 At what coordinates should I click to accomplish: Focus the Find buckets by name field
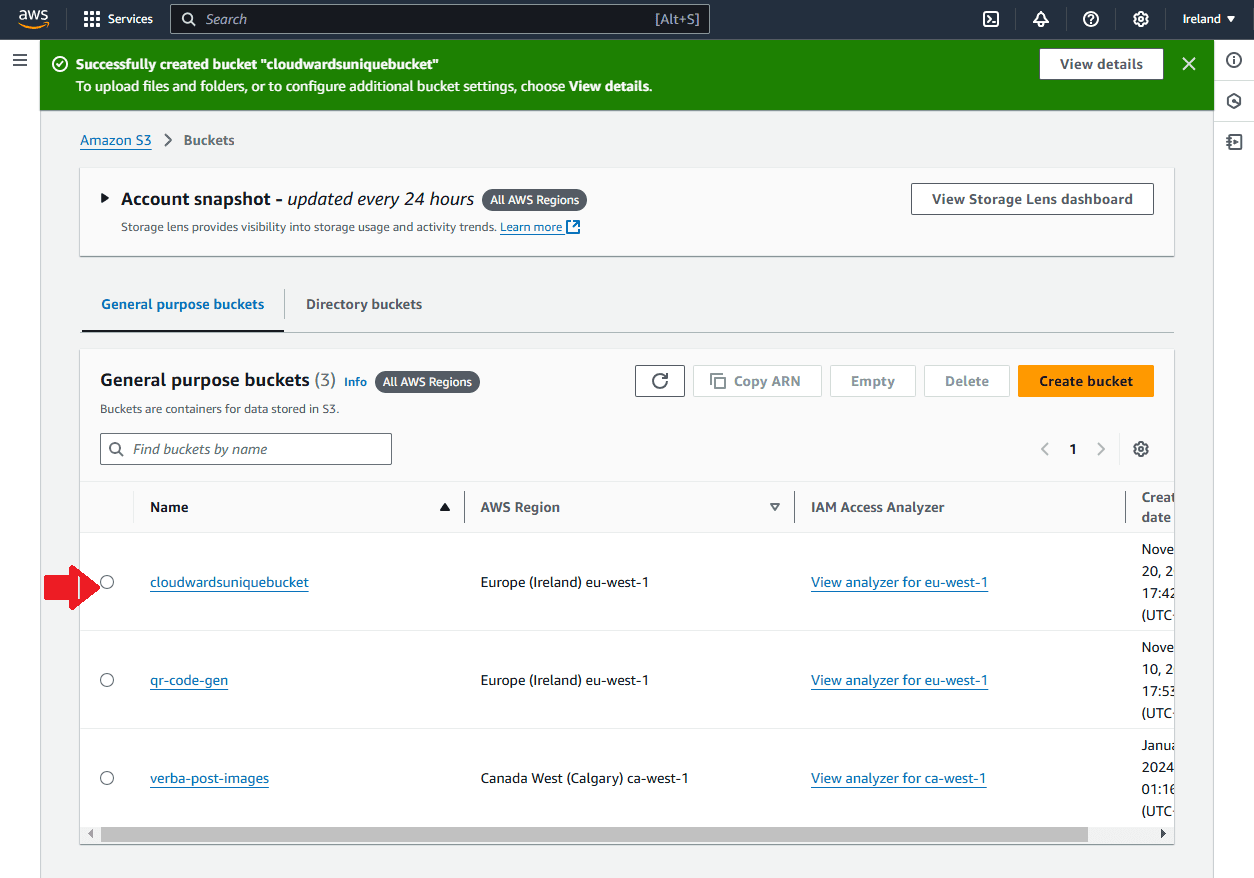tap(246, 449)
